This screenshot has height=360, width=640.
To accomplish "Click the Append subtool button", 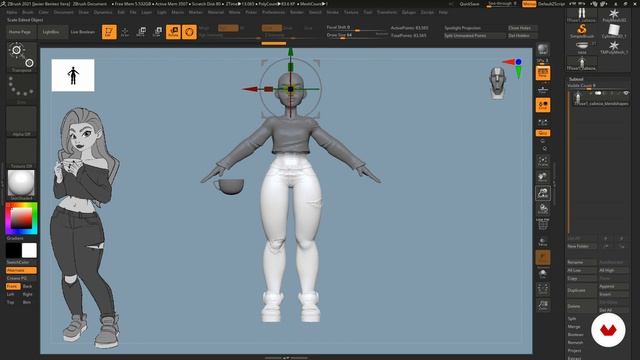I will pyautogui.click(x=613, y=287).
